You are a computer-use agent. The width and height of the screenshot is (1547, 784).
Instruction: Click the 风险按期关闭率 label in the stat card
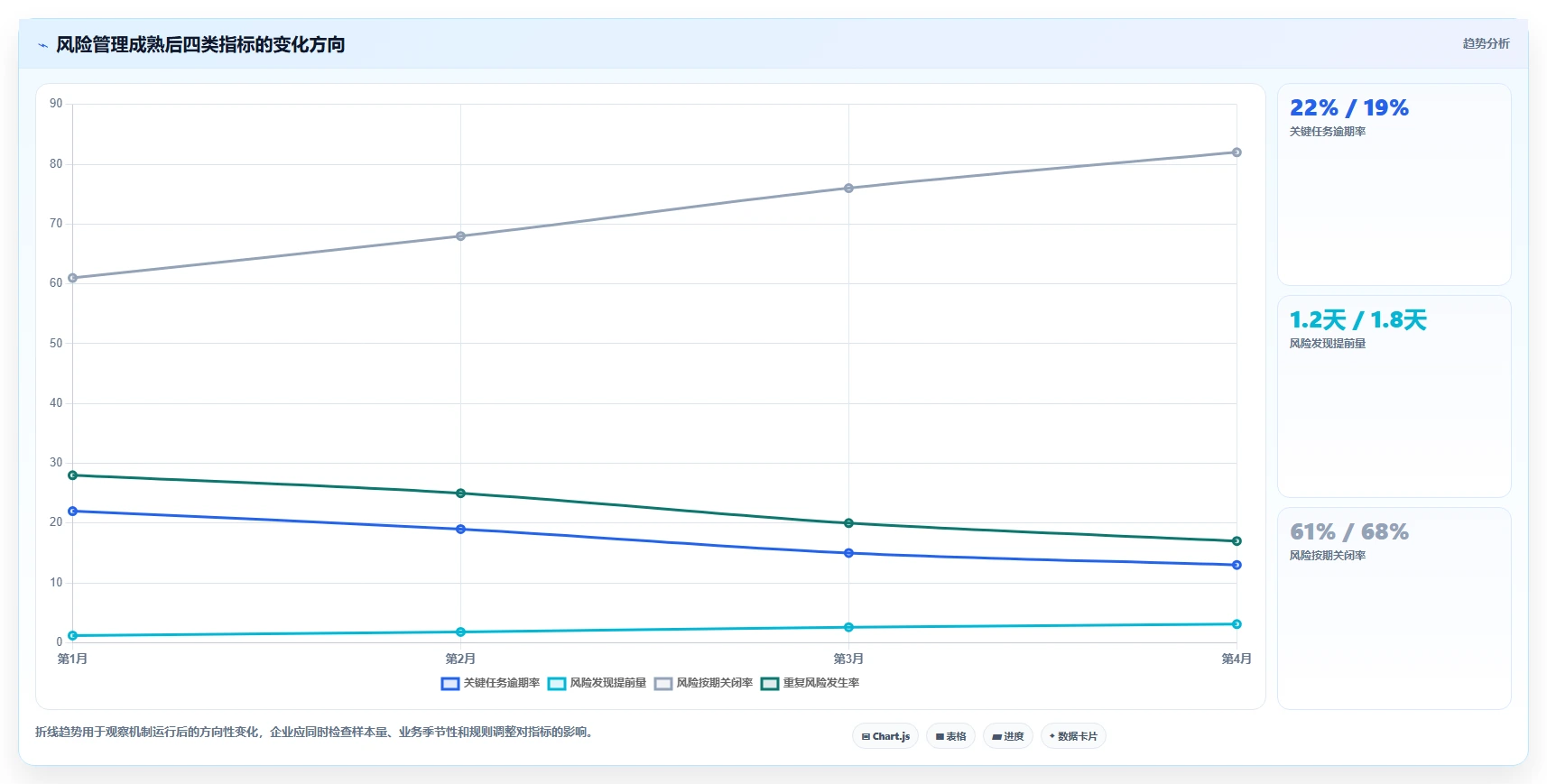[x=1328, y=556]
